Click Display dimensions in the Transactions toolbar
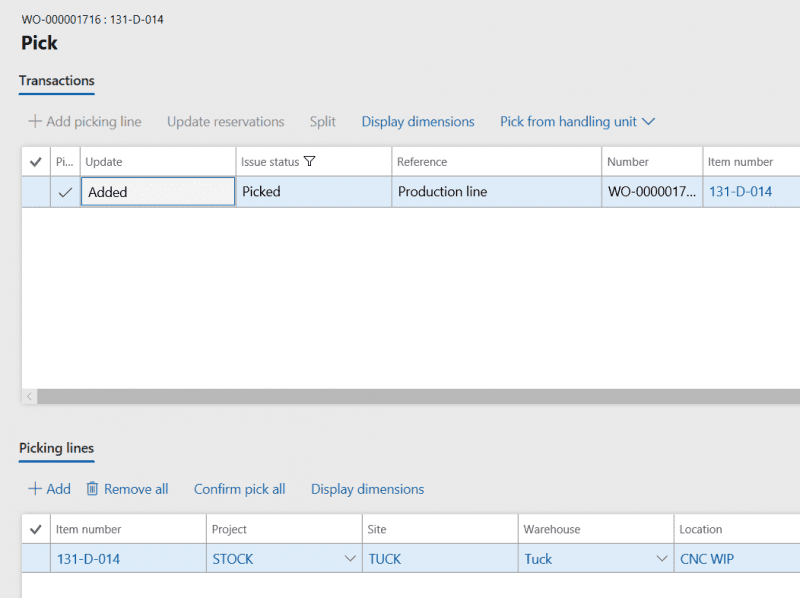This screenshot has height=598, width=800. click(418, 121)
